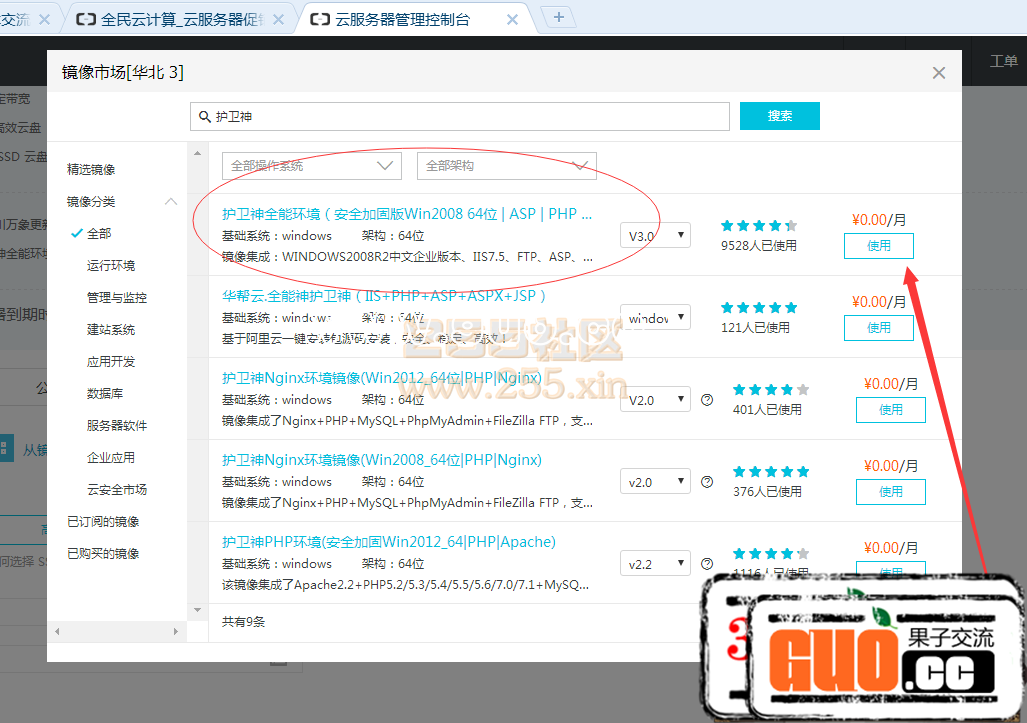Close the 镜像市场 dialog with X icon
This screenshot has width=1027, height=723.
(x=938, y=73)
